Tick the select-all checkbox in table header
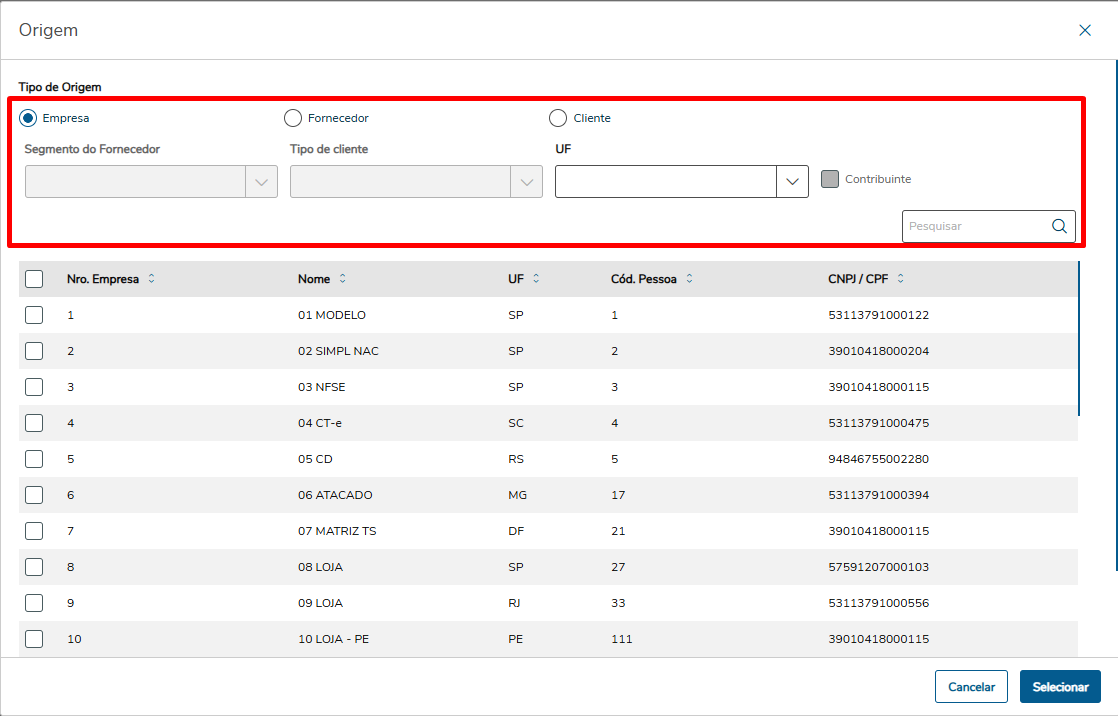This screenshot has height=716, width=1118. click(x=34, y=279)
